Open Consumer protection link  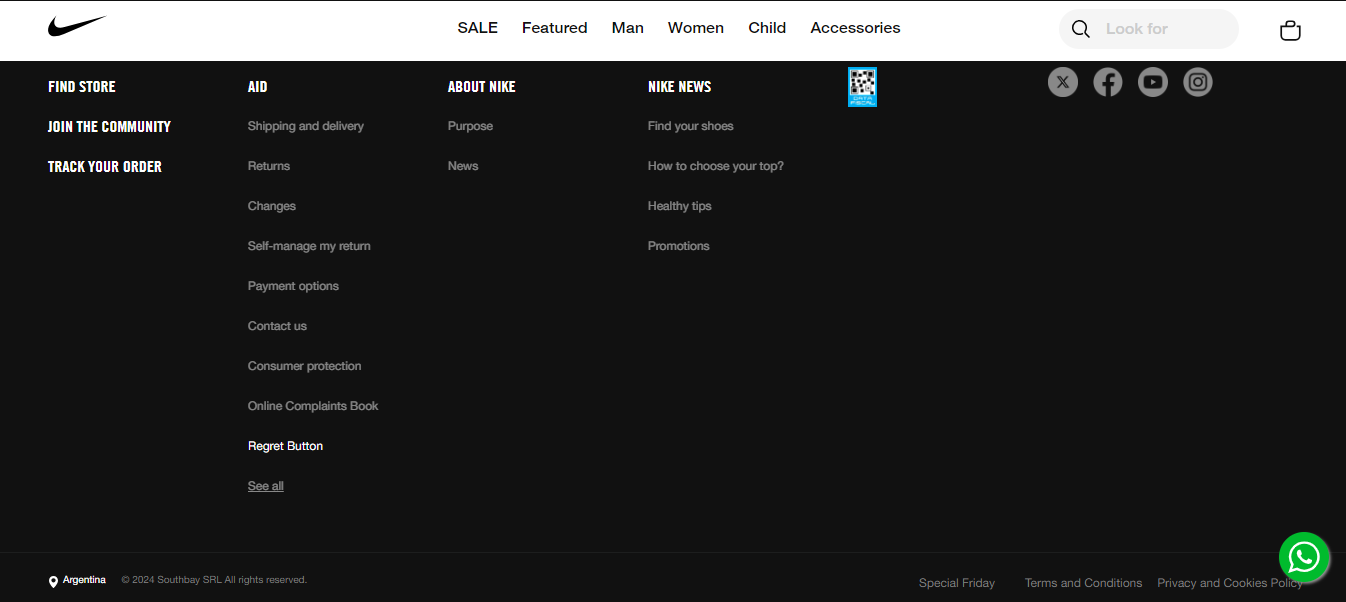pyautogui.click(x=305, y=366)
